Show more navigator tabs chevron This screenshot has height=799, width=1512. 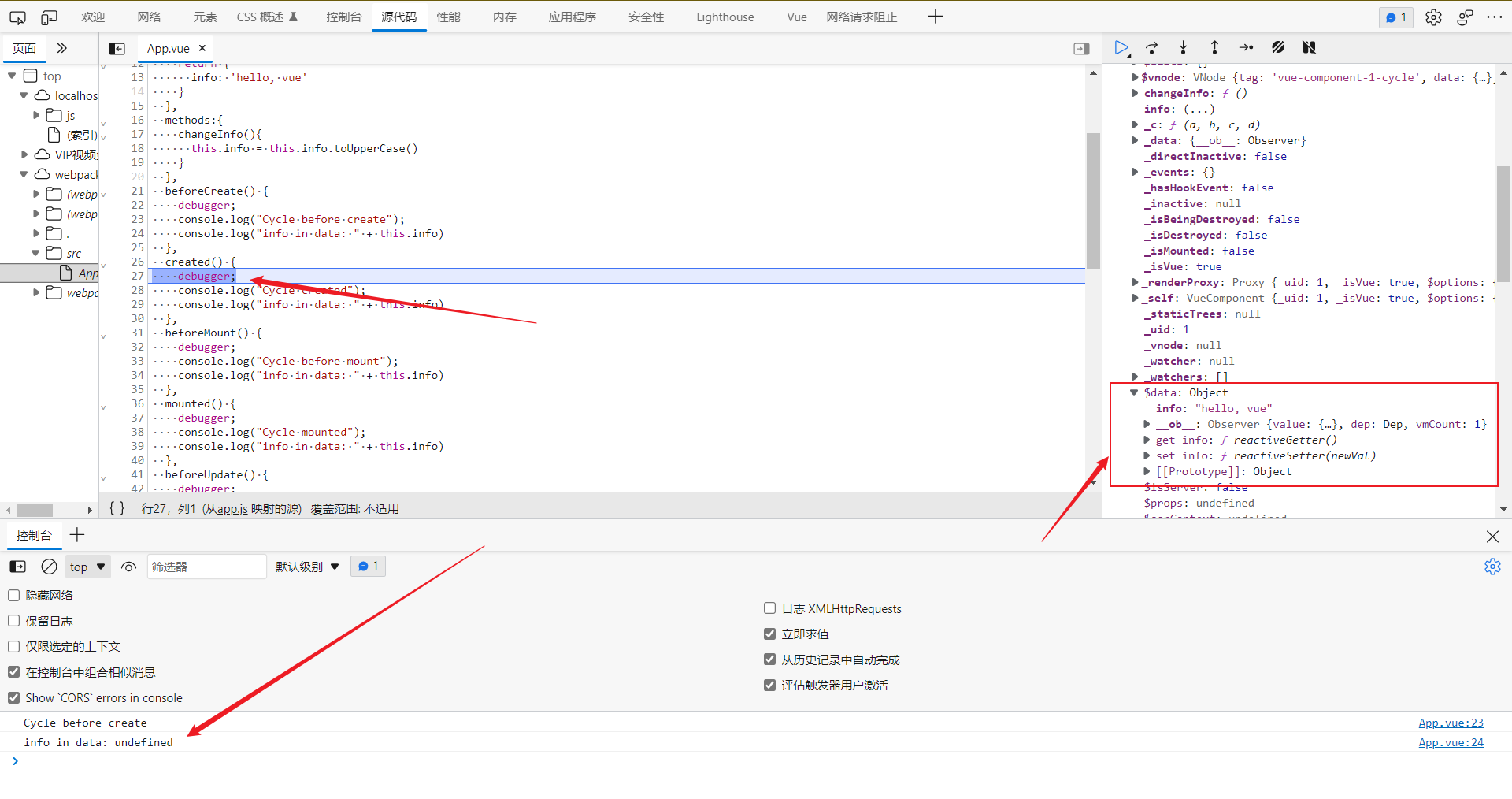click(x=62, y=48)
